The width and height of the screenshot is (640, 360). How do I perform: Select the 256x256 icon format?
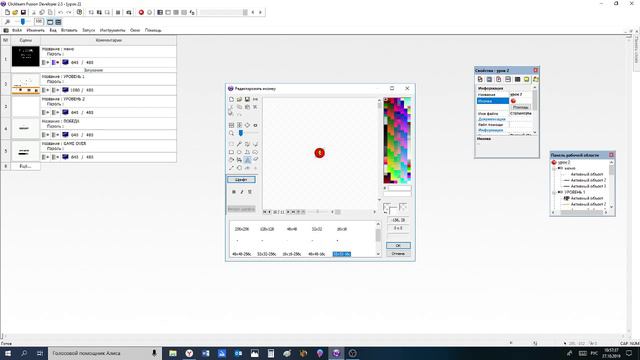tap(242, 229)
